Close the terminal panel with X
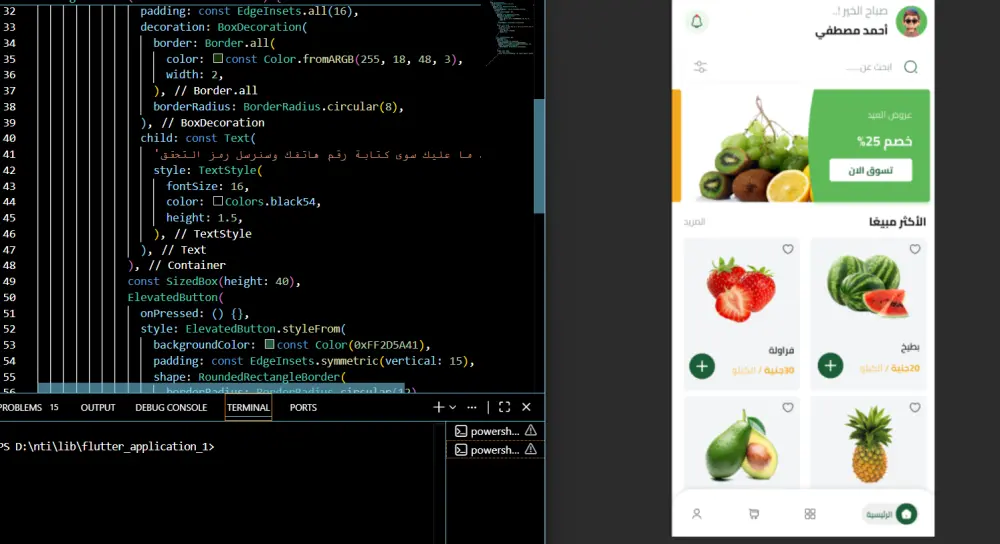 pyautogui.click(x=526, y=407)
